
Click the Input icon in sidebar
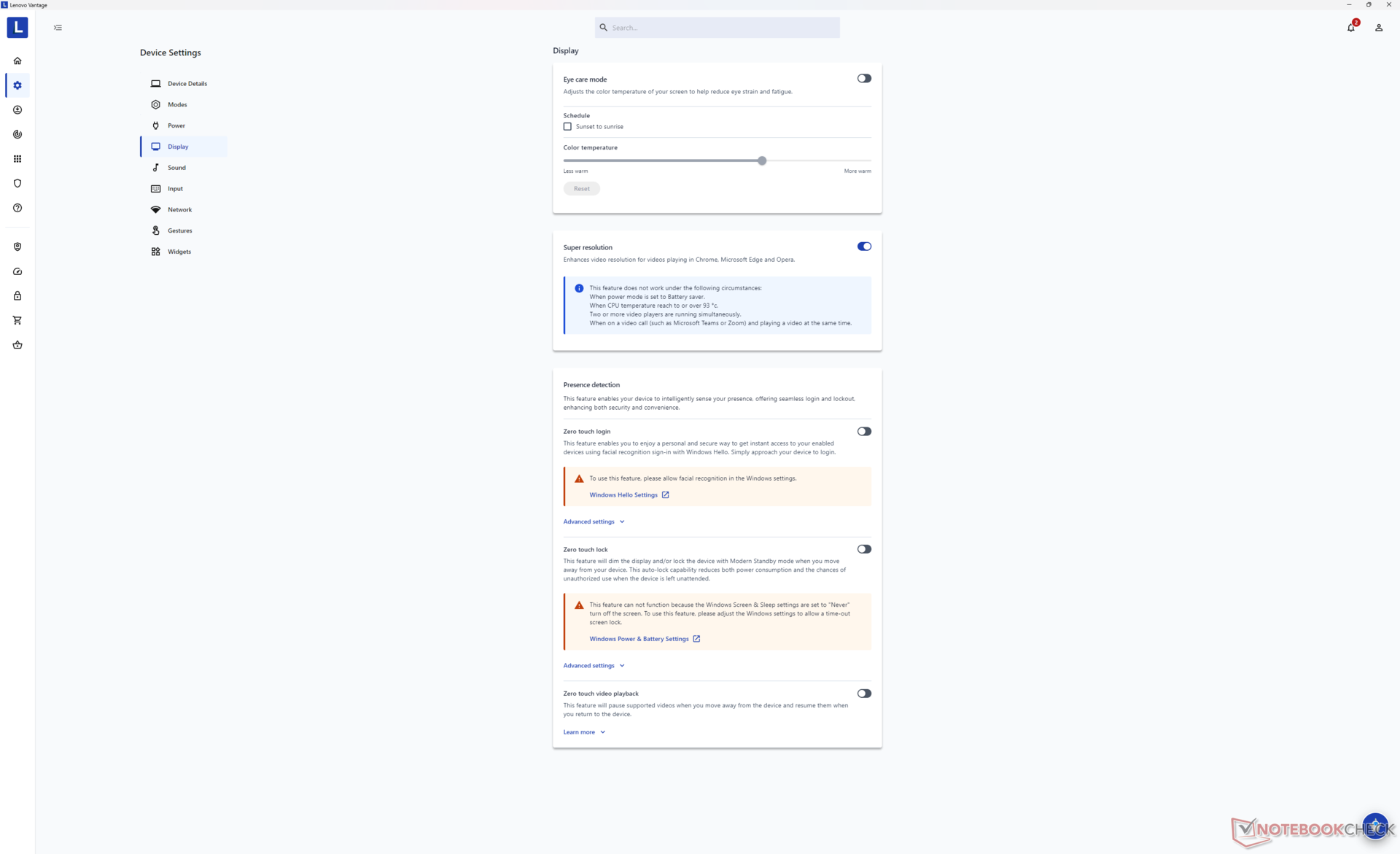click(x=155, y=188)
